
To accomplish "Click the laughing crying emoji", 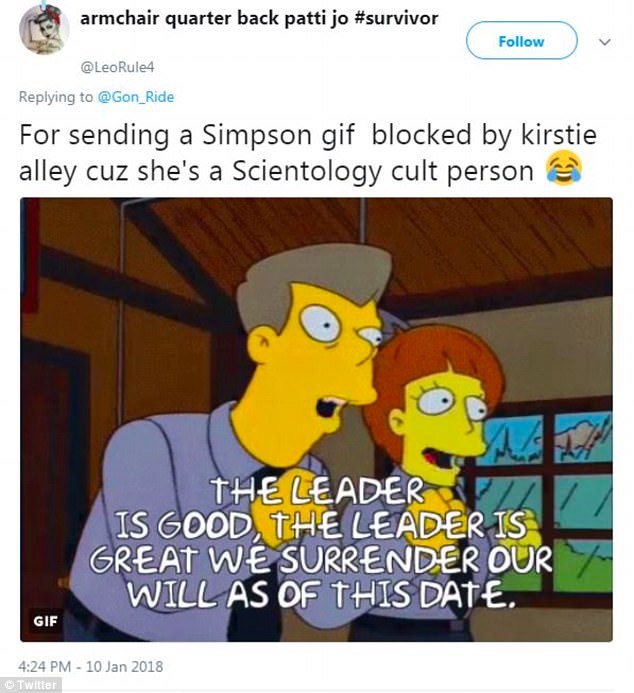I will [564, 168].
